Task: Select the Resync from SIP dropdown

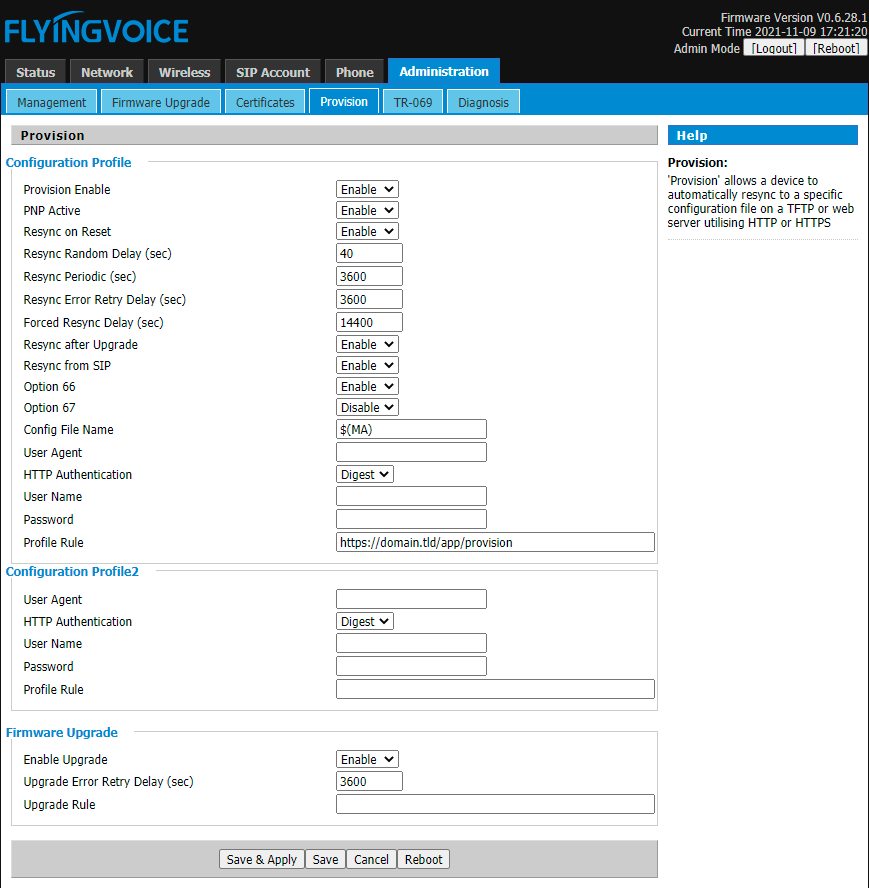Action: (x=366, y=365)
